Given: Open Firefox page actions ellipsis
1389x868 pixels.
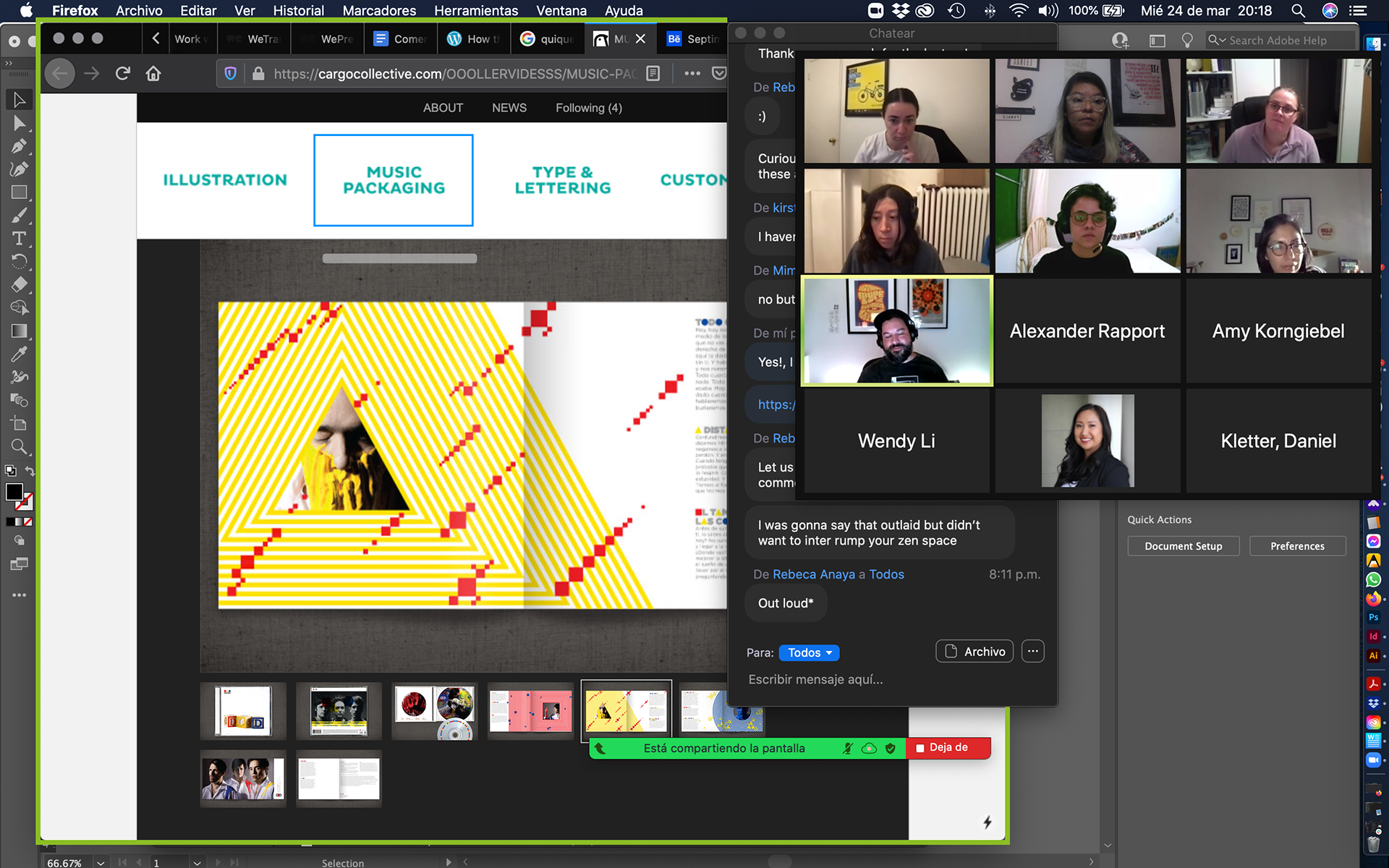Looking at the screenshot, I should 692,73.
